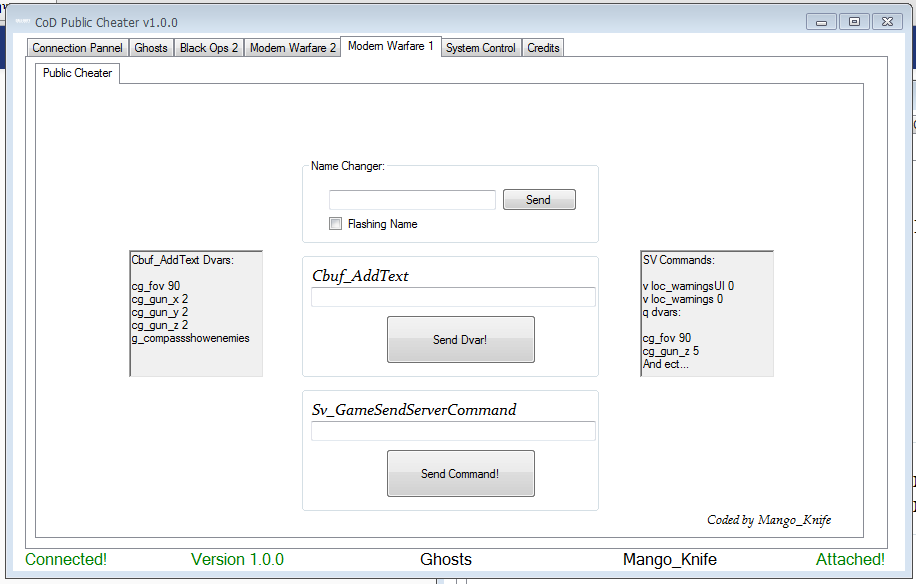Viewport: 916px width, 584px height.
Task: Click 'cg_fov 90' in Cbuf_AddText Dvars list
Action: [156, 286]
